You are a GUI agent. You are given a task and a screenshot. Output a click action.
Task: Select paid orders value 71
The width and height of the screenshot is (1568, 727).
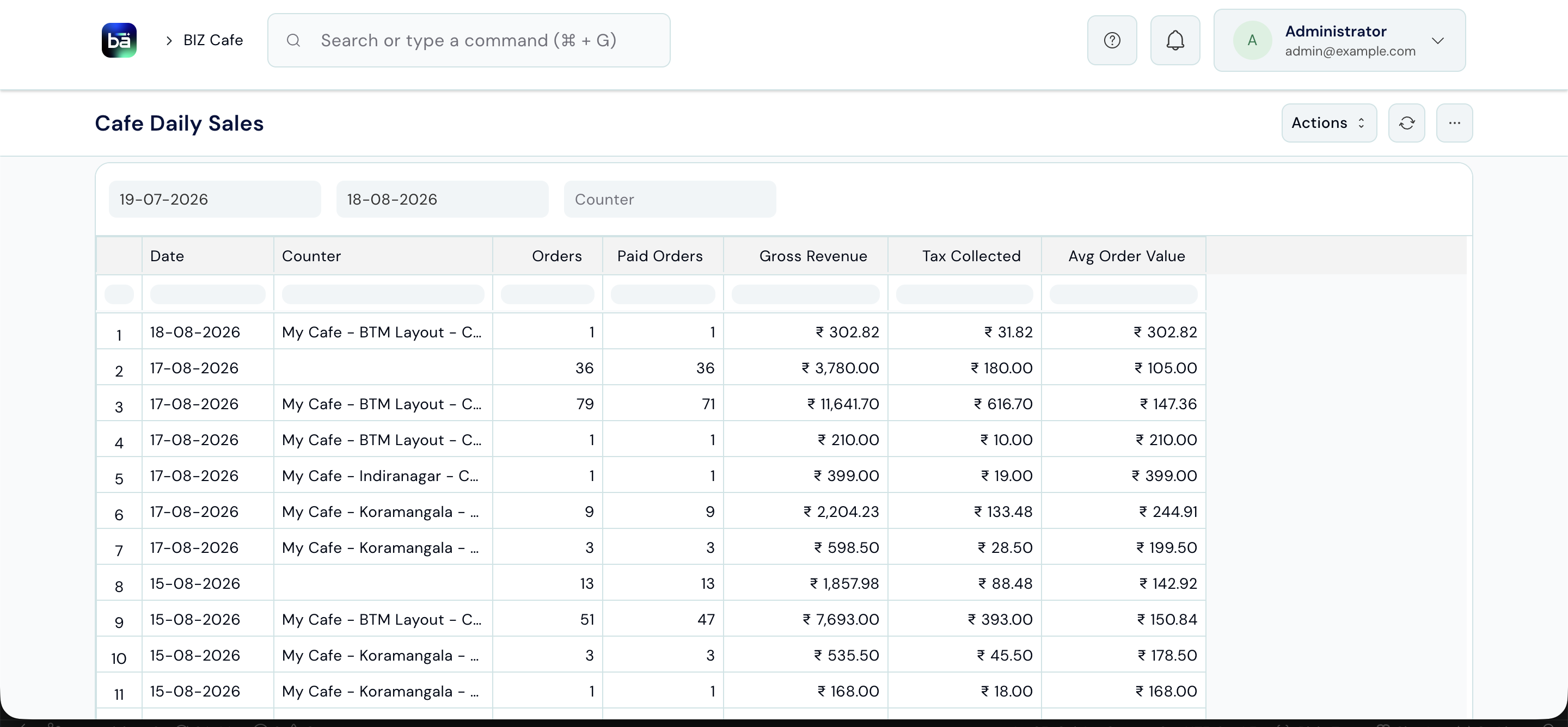click(x=663, y=404)
